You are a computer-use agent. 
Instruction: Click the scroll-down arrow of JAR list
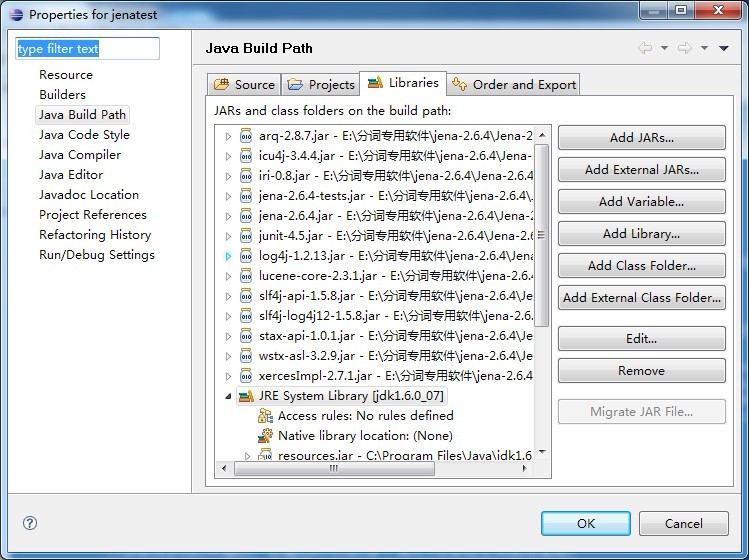(542, 452)
